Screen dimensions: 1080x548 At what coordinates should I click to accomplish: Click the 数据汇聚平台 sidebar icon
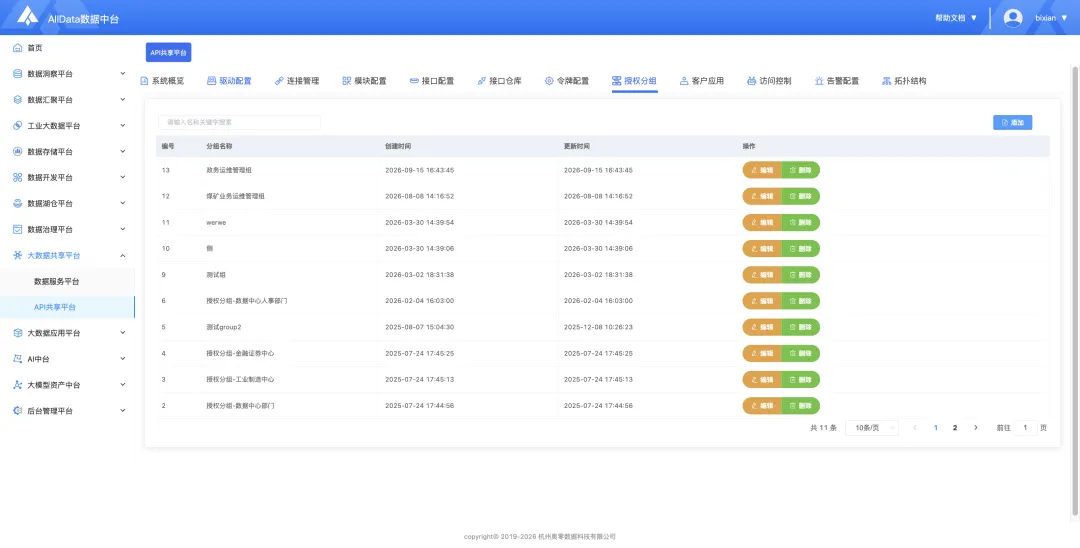pyautogui.click(x=18, y=100)
